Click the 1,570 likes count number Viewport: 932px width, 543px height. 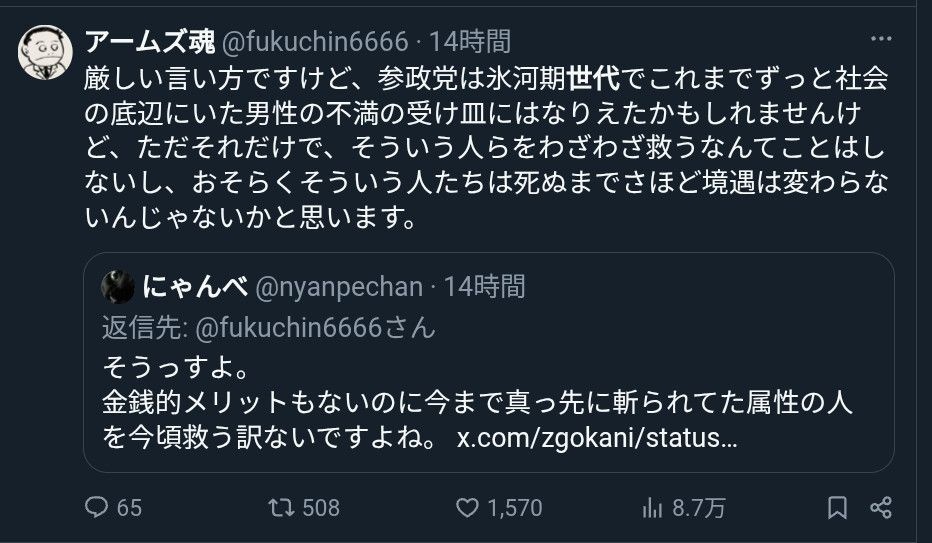[513, 508]
